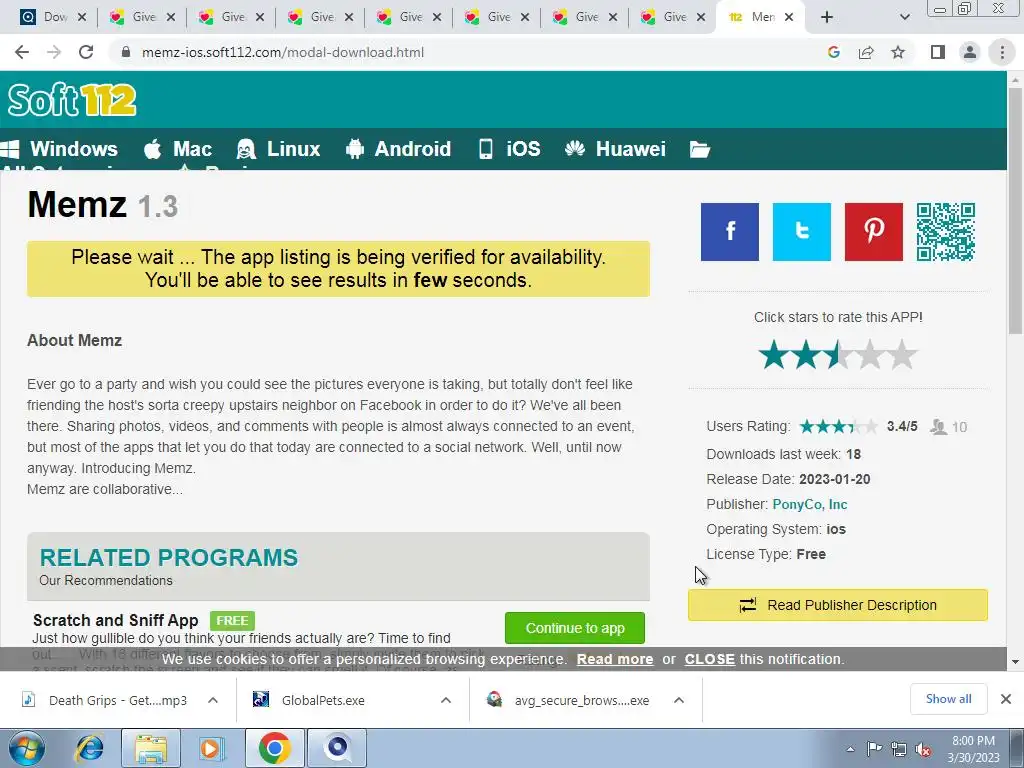This screenshot has height=768, width=1024.
Task: Open Windows Media Player from taskbar
Action: (x=211, y=748)
